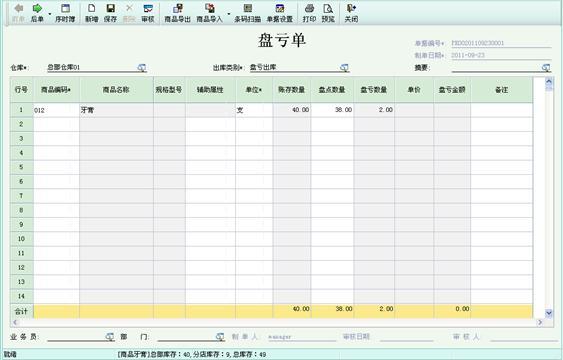The image size is (563, 360).
Task: Select 合计 totals row label
Action: click(x=22, y=311)
